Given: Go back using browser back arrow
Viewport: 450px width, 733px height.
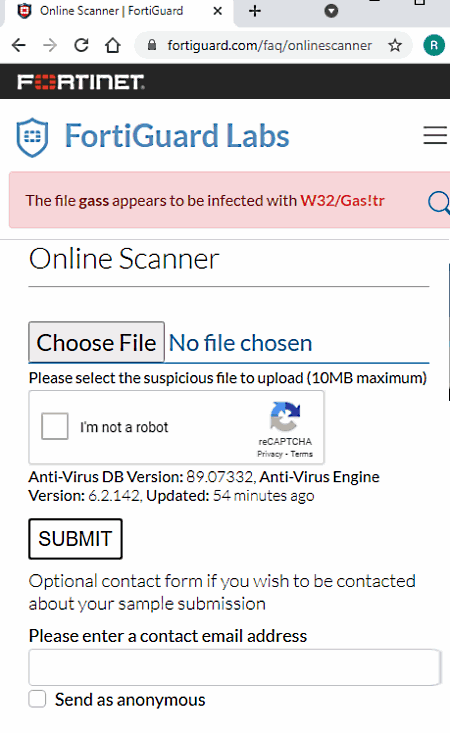Looking at the screenshot, I should pos(19,45).
